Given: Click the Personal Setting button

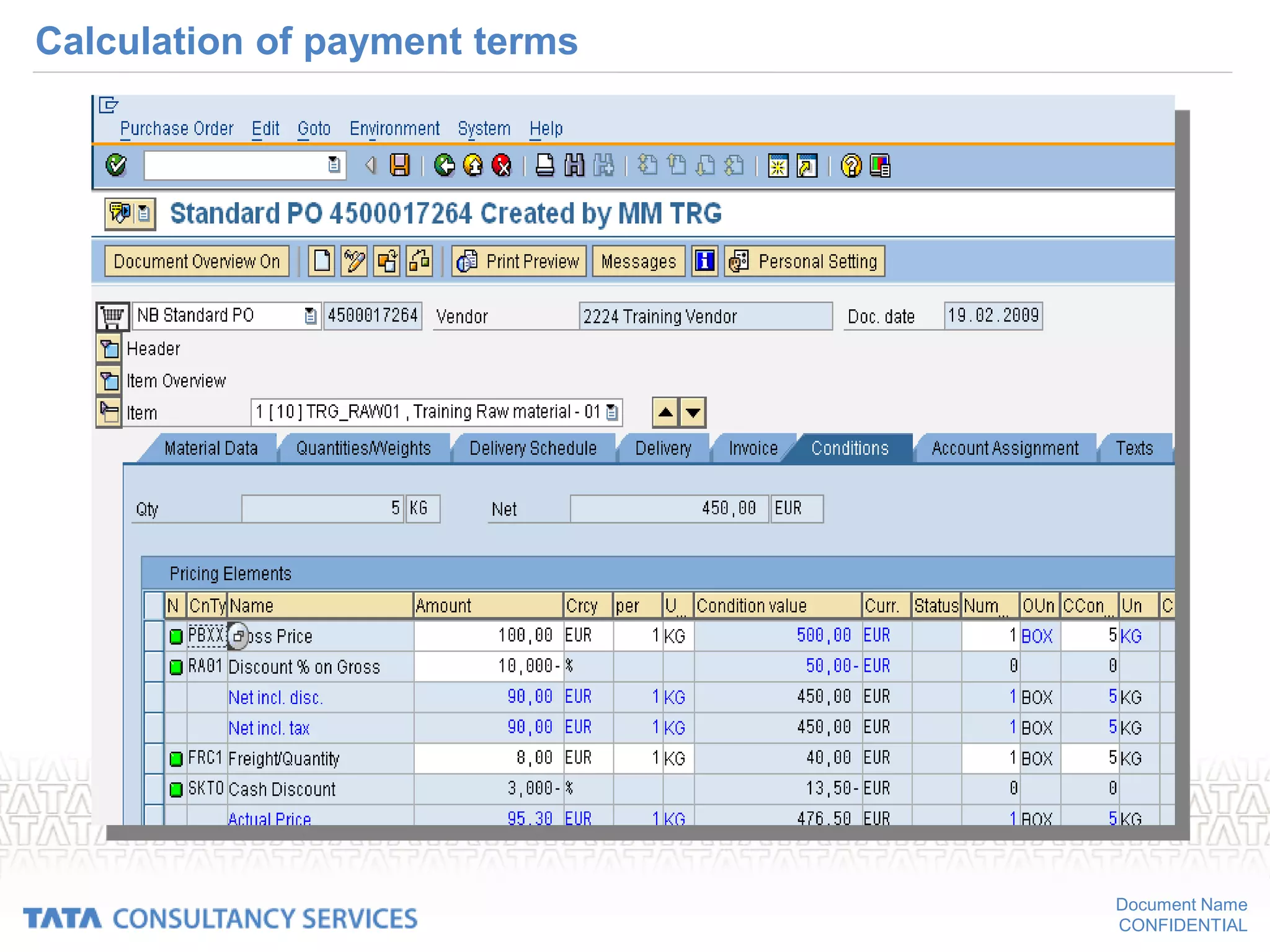Looking at the screenshot, I should (x=804, y=261).
